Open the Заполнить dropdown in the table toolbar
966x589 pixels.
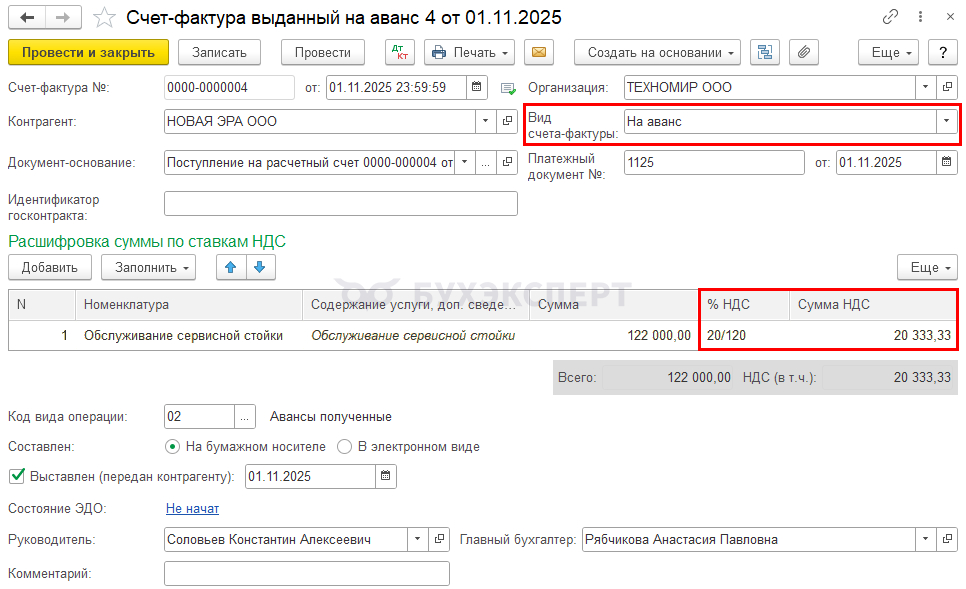[148, 267]
